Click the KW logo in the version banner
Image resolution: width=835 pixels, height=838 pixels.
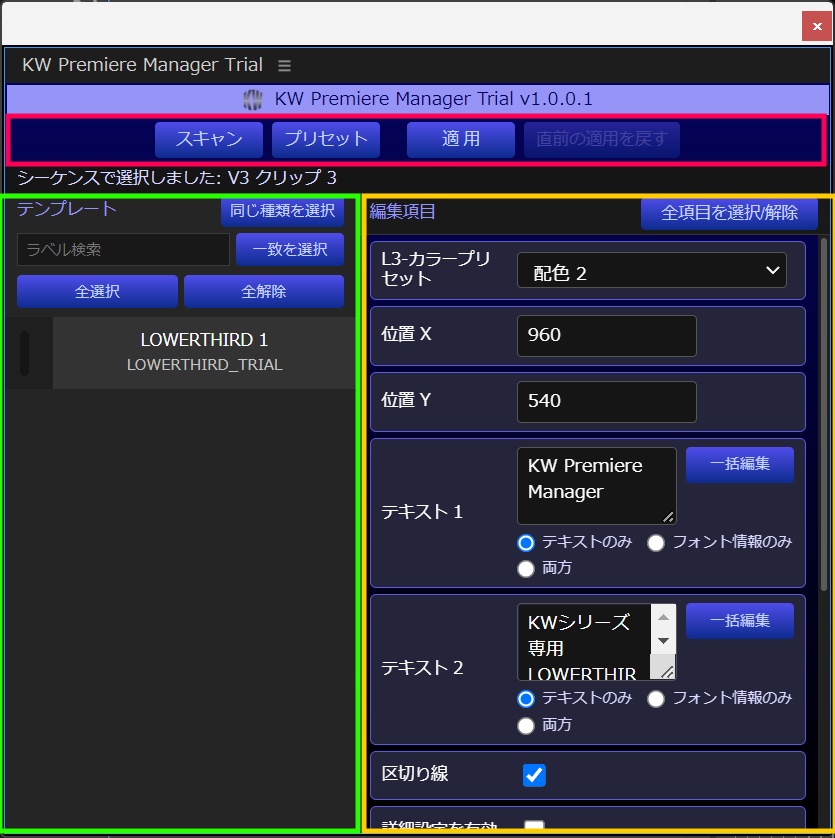tap(252, 99)
